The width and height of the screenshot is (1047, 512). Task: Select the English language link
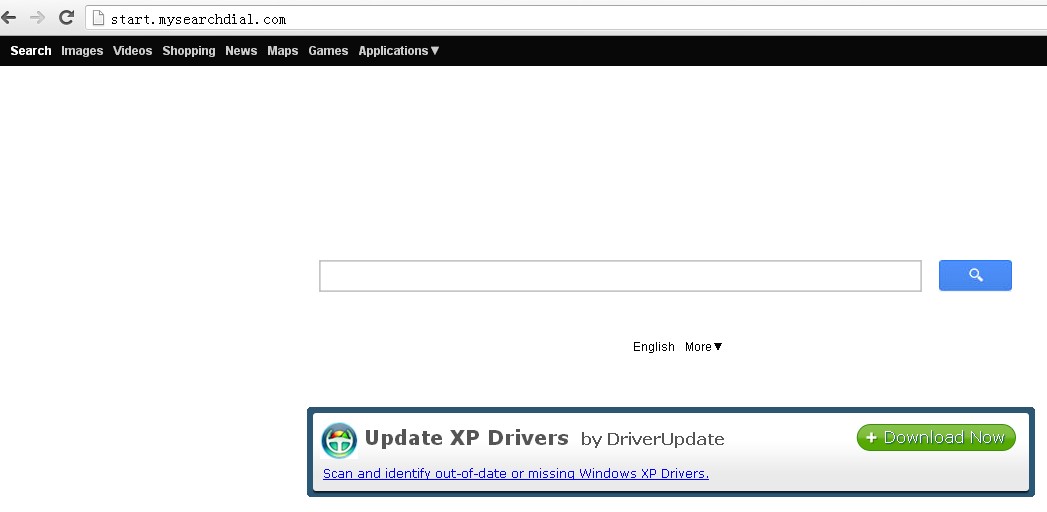(x=654, y=346)
